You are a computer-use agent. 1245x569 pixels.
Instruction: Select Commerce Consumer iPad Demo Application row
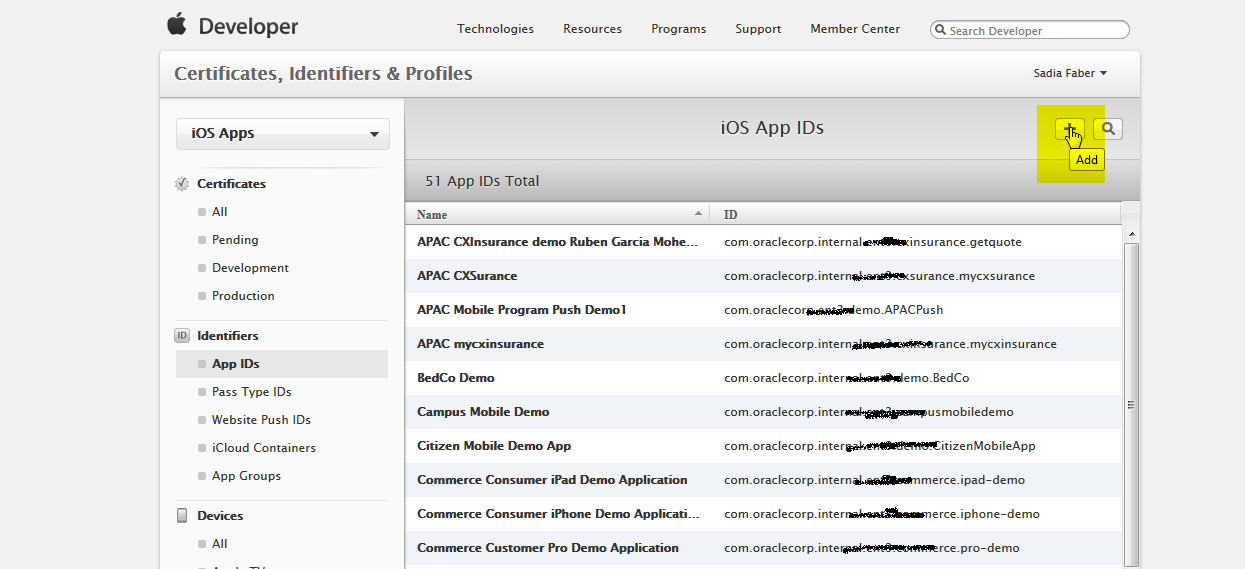[x=763, y=480]
